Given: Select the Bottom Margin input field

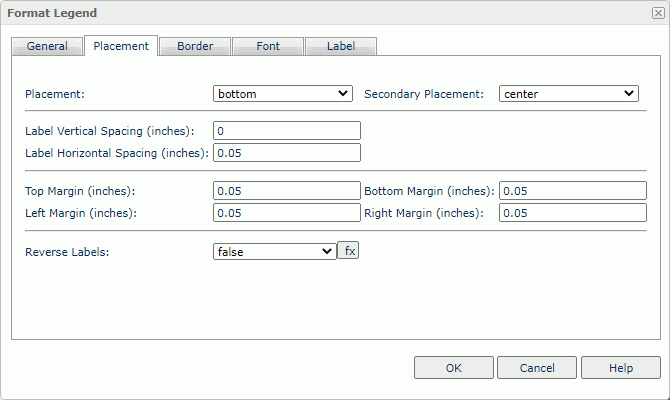Looking at the screenshot, I should (x=572, y=190).
